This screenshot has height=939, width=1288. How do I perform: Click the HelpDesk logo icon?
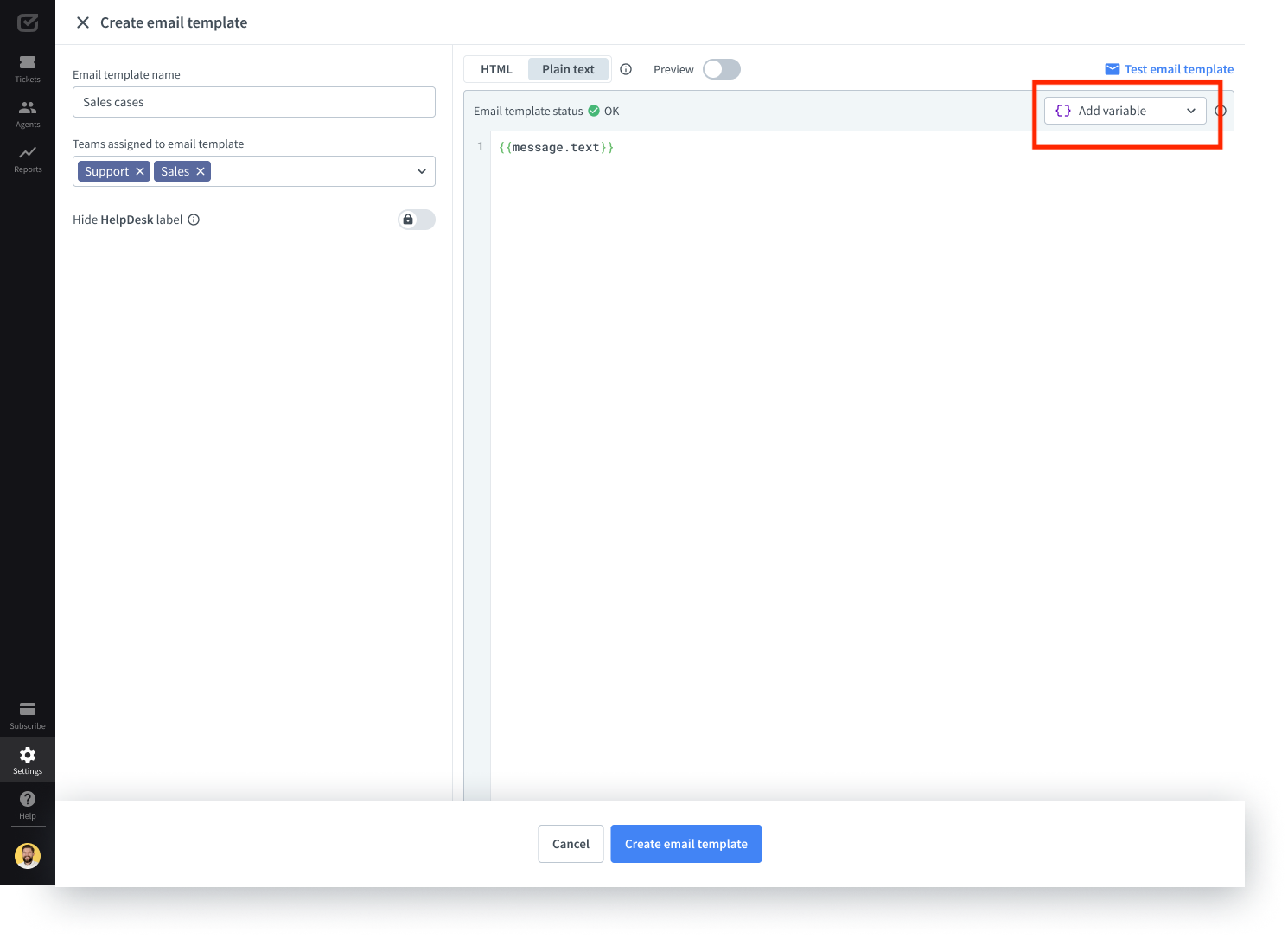pyautogui.click(x=28, y=22)
